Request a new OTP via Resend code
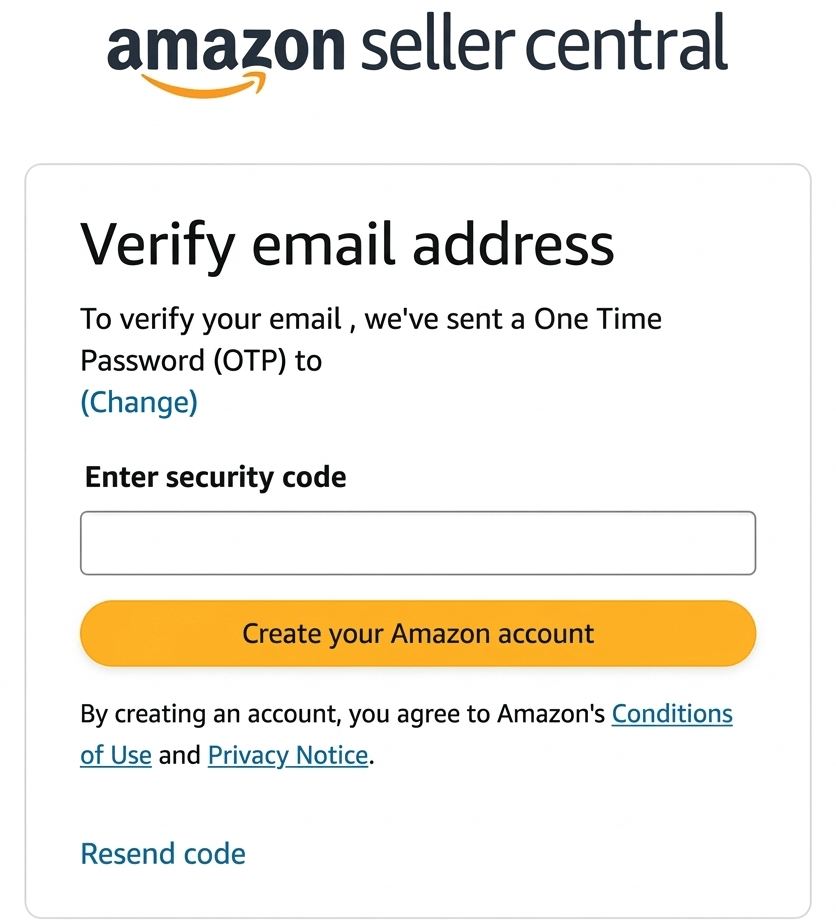Image resolution: width=836 pixels, height=924 pixels. coord(162,853)
